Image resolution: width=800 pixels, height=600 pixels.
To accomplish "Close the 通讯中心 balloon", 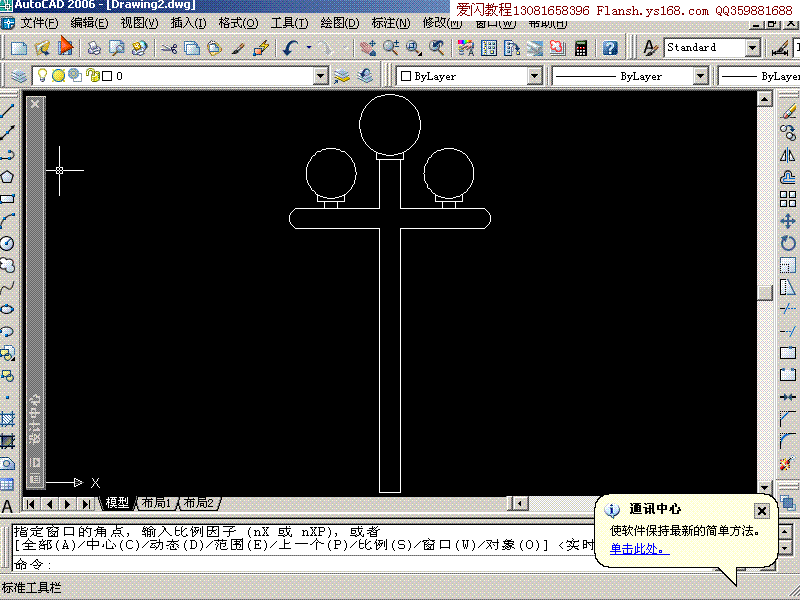I will tap(761, 511).
